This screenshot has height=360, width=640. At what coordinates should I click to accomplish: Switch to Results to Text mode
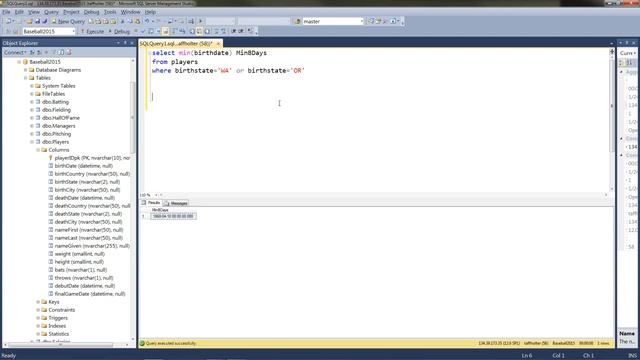[192, 31]
